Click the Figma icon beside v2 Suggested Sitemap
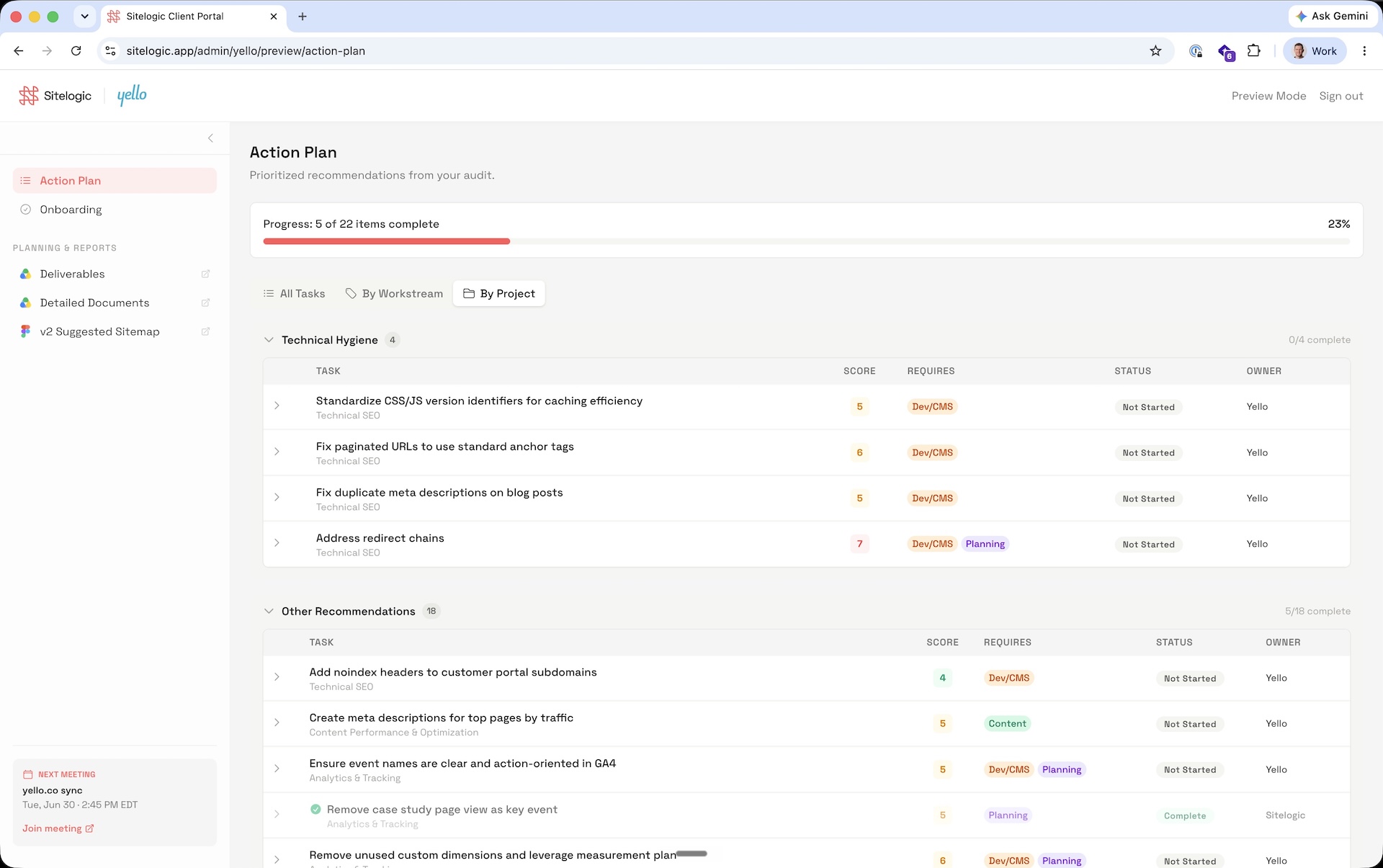This screenshot has height=868, width=1383. coord(25,331)
